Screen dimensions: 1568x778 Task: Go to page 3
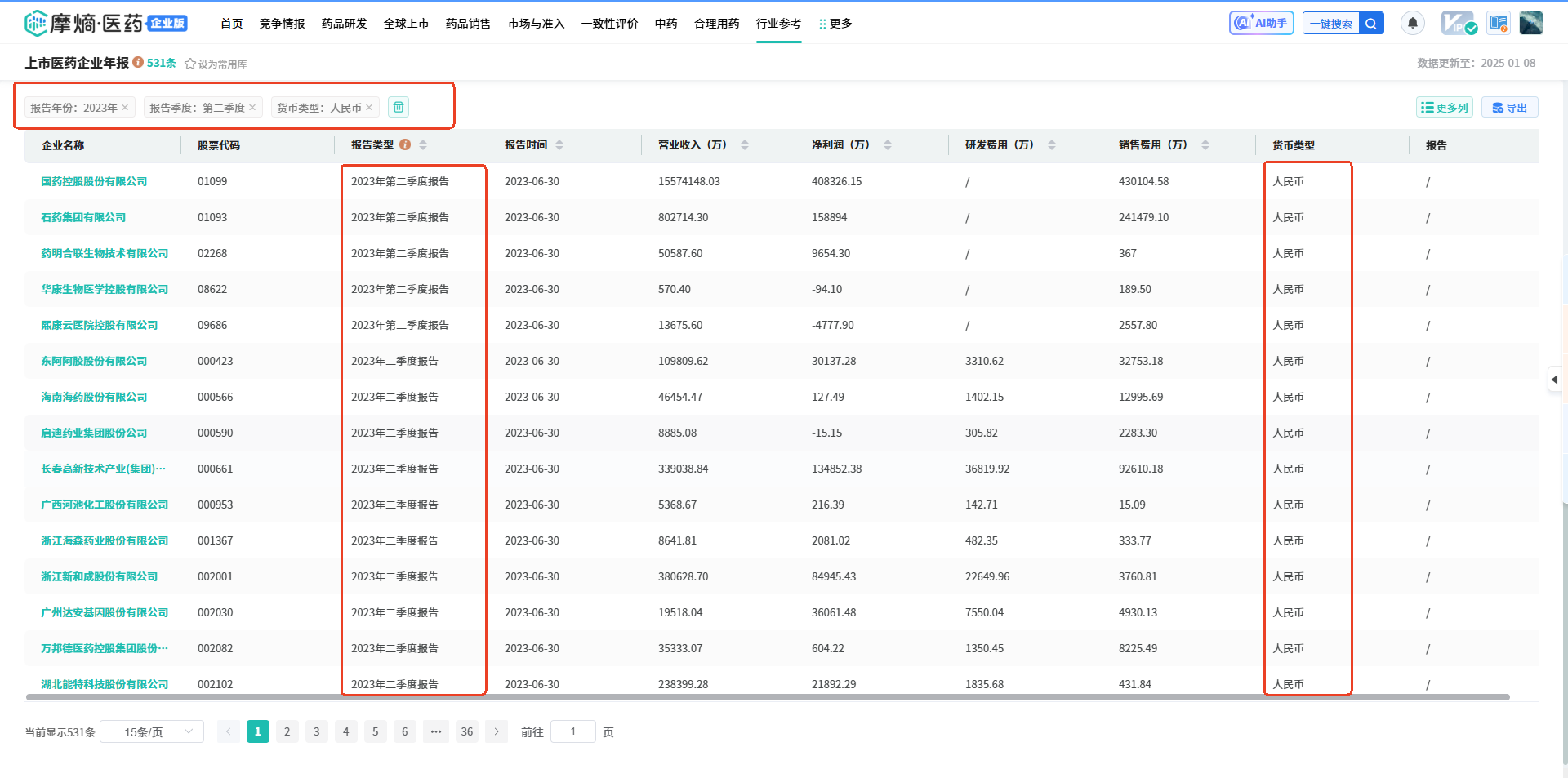(x=317, y=731)
